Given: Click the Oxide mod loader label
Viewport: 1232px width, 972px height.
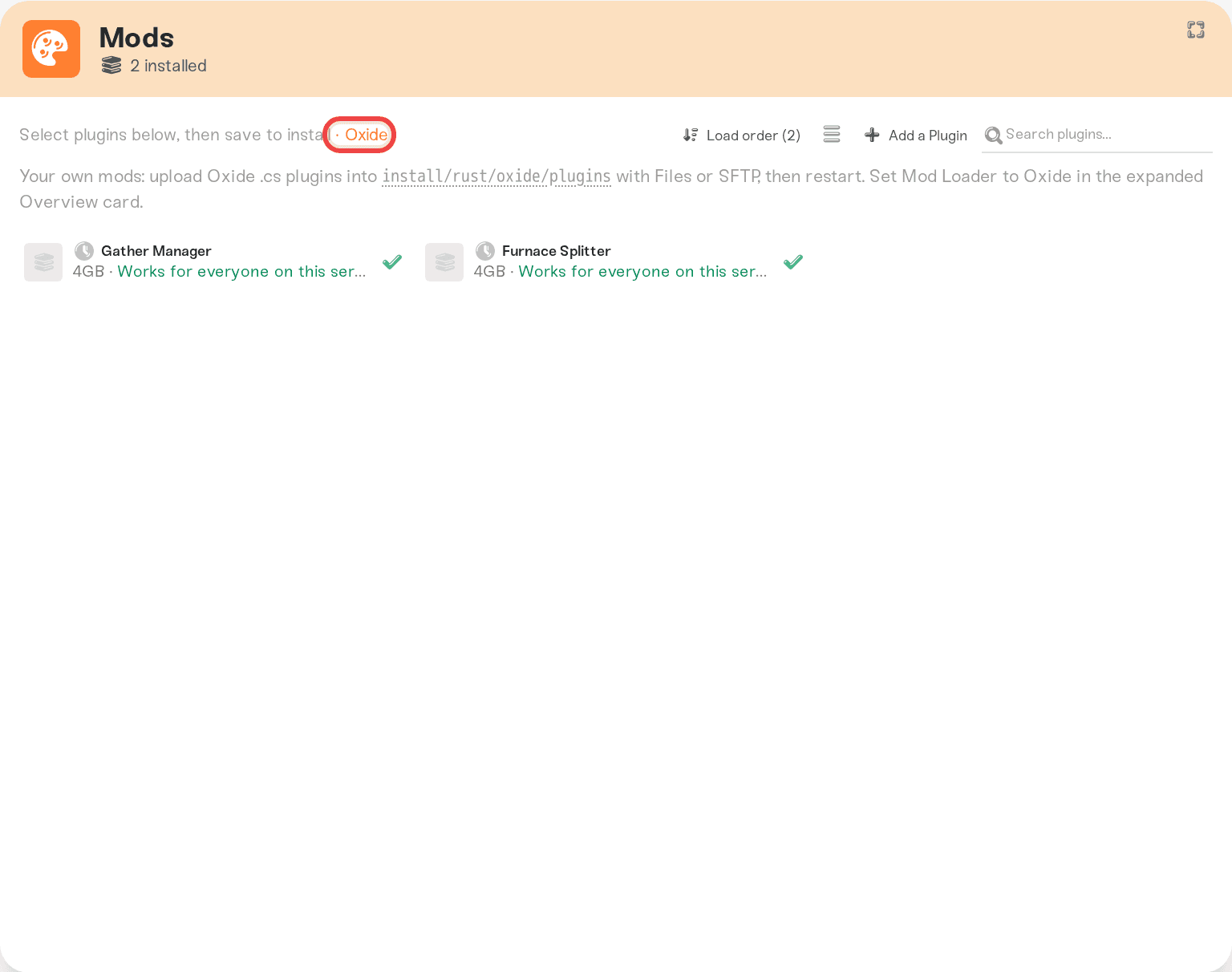Looking at the screenshot, I should [x=366, y=135].
